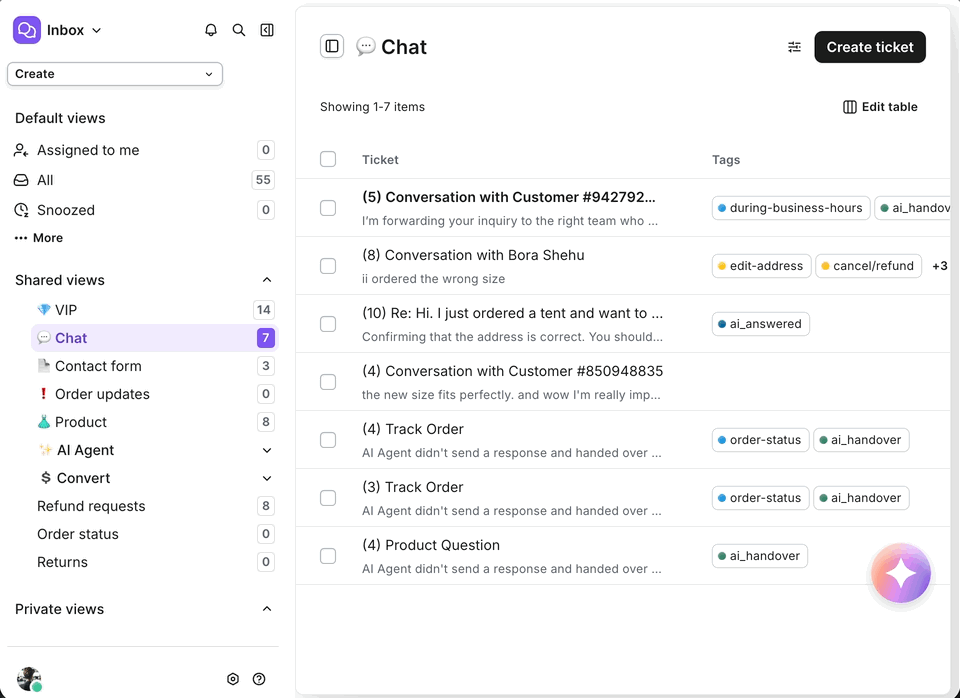Click the All count badge 55

pos(263,180)
